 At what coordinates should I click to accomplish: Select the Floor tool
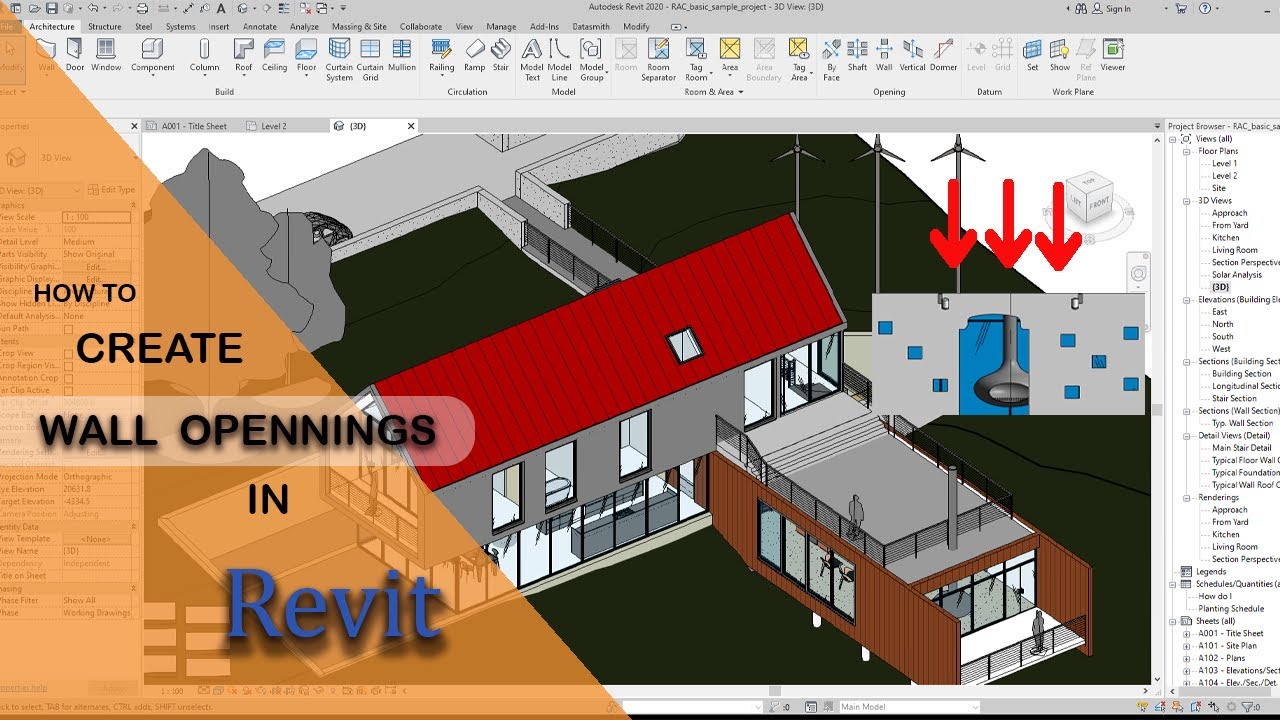(306, 55)
